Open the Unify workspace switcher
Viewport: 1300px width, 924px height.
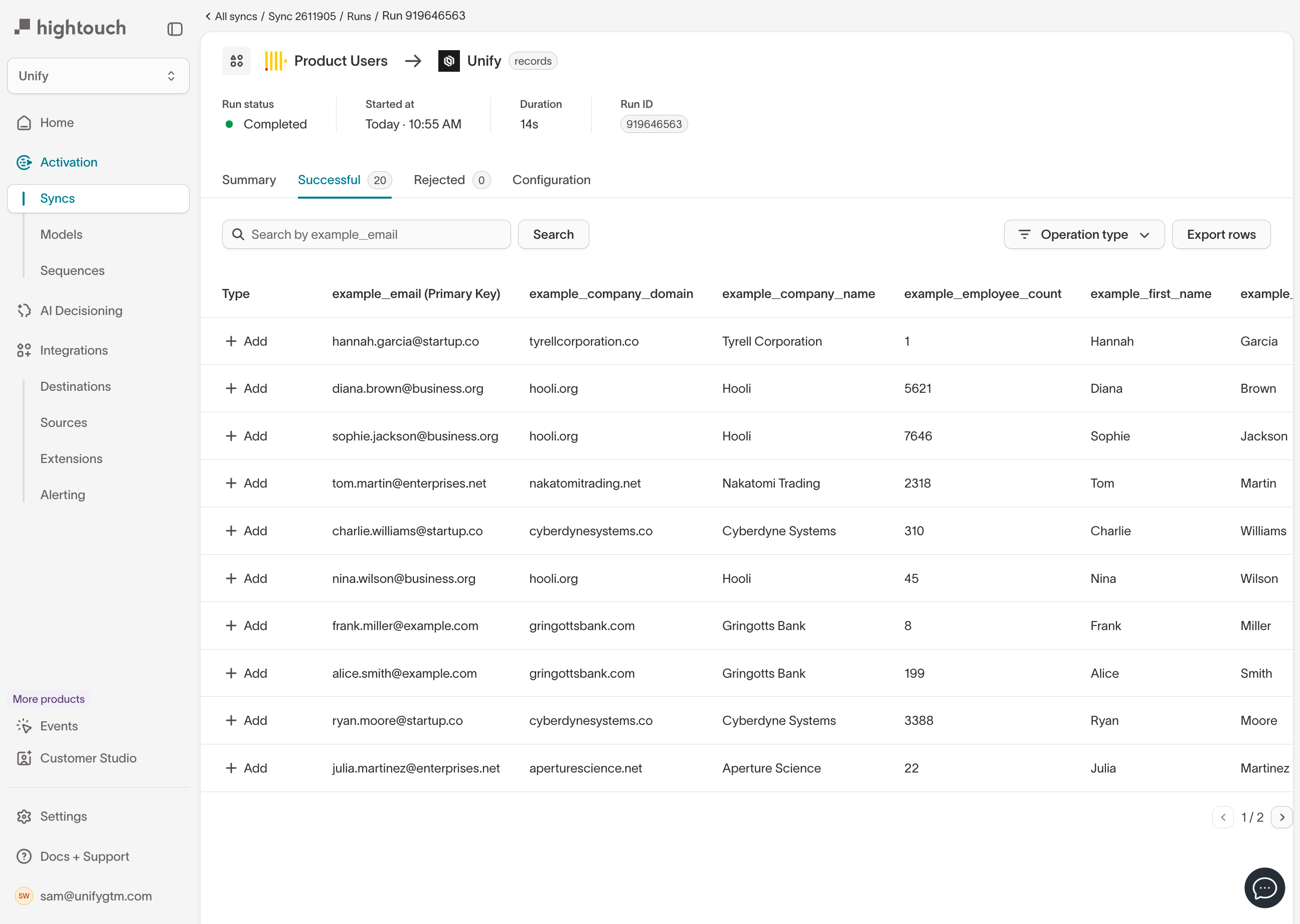(98, 76)
